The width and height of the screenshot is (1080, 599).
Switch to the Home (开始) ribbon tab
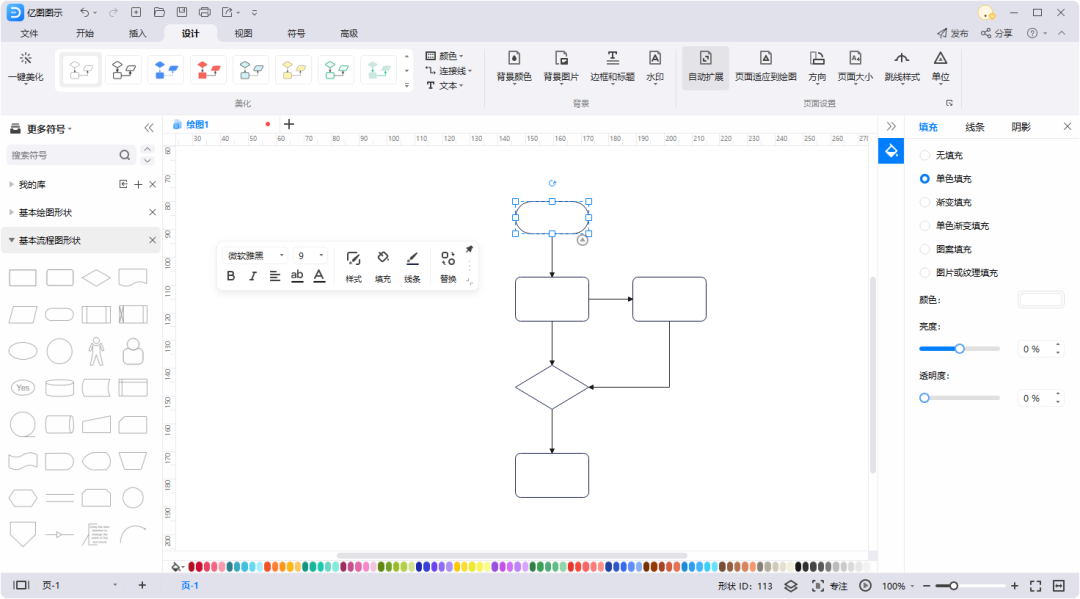pyautogui.click(x=85, y=33)
